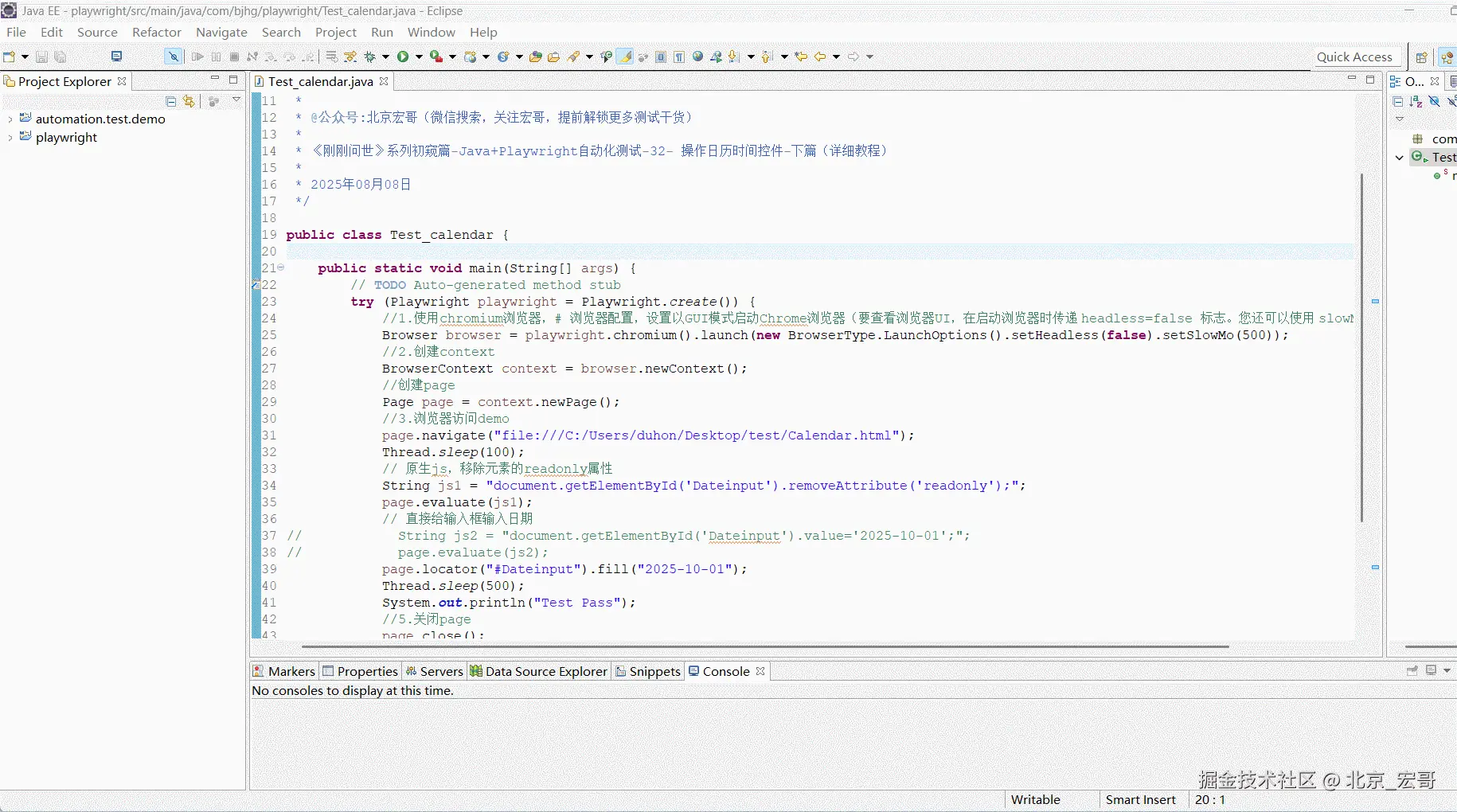
Task: Expand the automation.test.demo project
Action: pyautogui.click(x=10, y=119)
